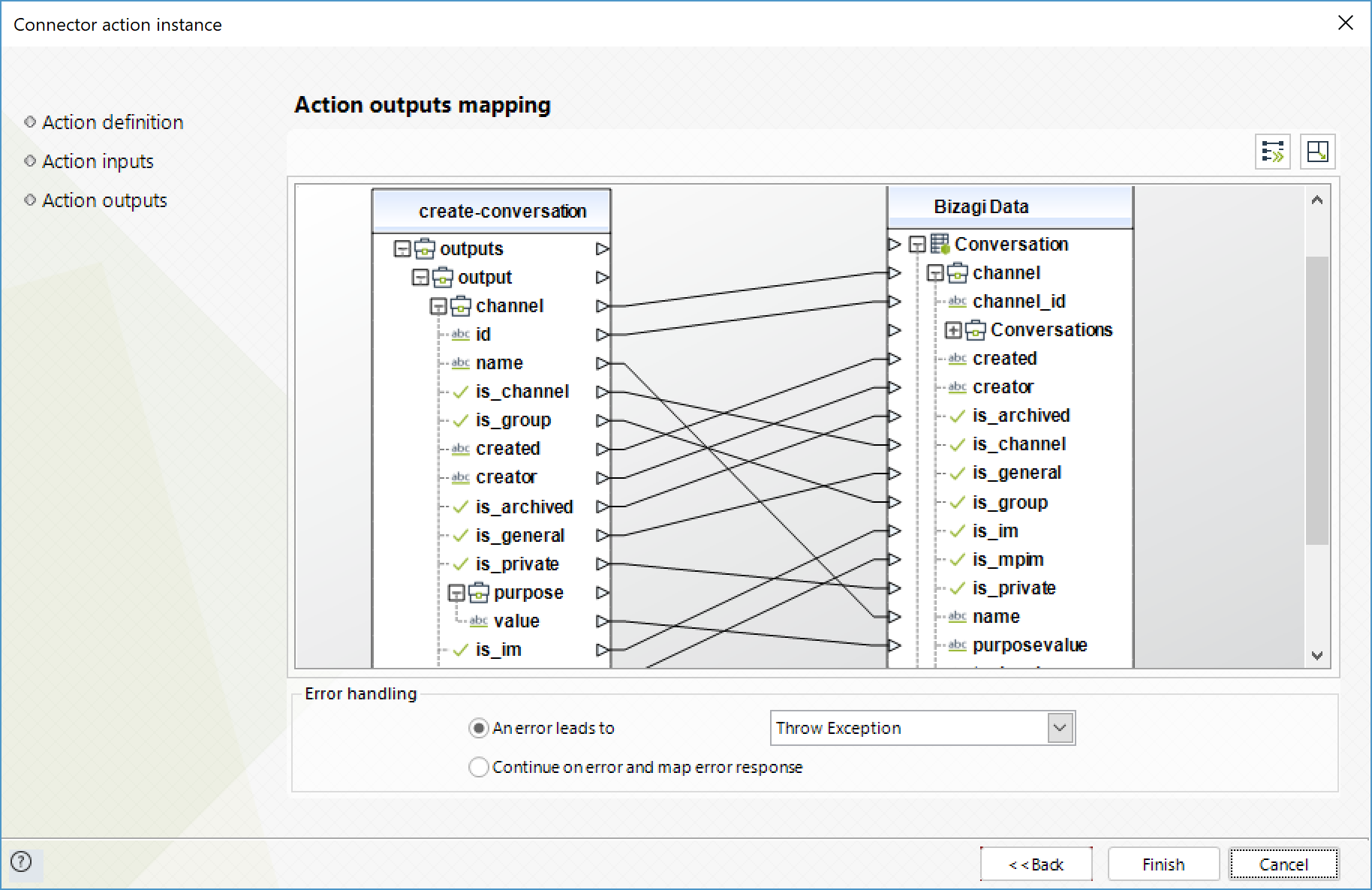Click the connector arrow of source is_archived
This screenshot has height=890, width=1372.
pyautogui.click(x=603, y=507)
